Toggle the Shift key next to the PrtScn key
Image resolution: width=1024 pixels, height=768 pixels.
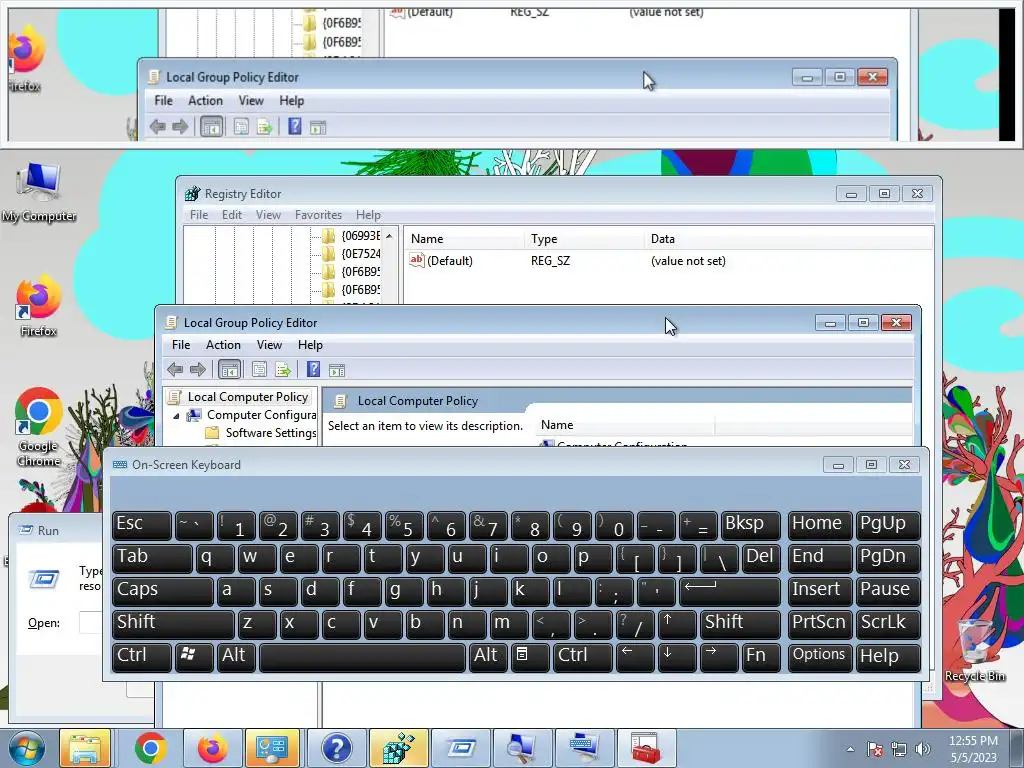740,624
